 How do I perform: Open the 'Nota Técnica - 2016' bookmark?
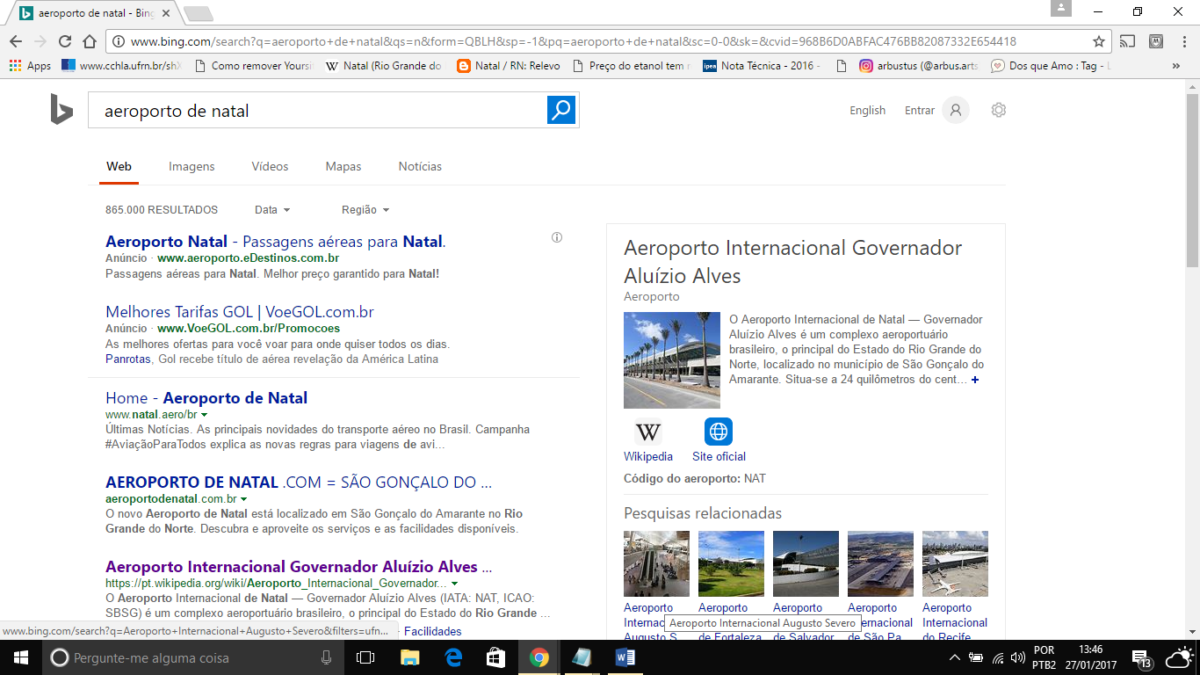coord(762,66)
